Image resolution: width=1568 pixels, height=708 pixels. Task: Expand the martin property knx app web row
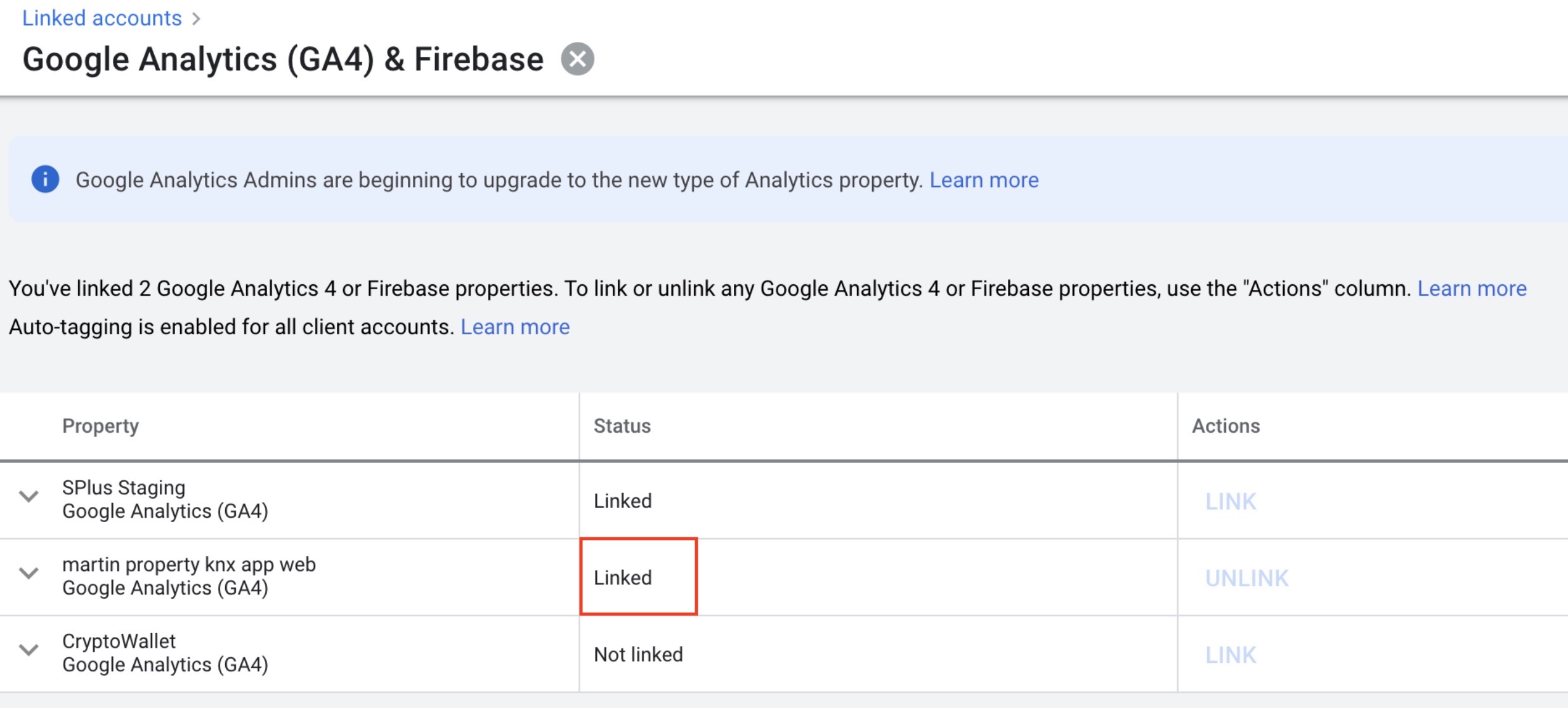click(29, 574)
